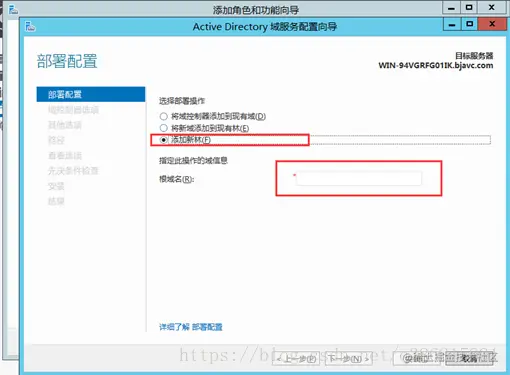Screen dimensions: 510x375
Task: Click the server name WIN-94VGRFG01IK.bjavc.com
Action: (x=436, y=65)
